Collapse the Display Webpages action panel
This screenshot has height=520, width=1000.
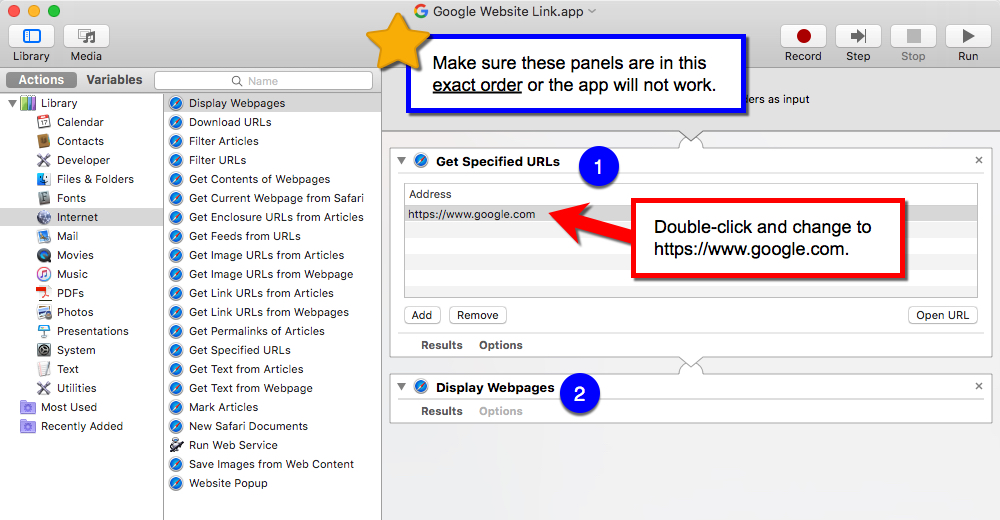[x=401, y=387]
